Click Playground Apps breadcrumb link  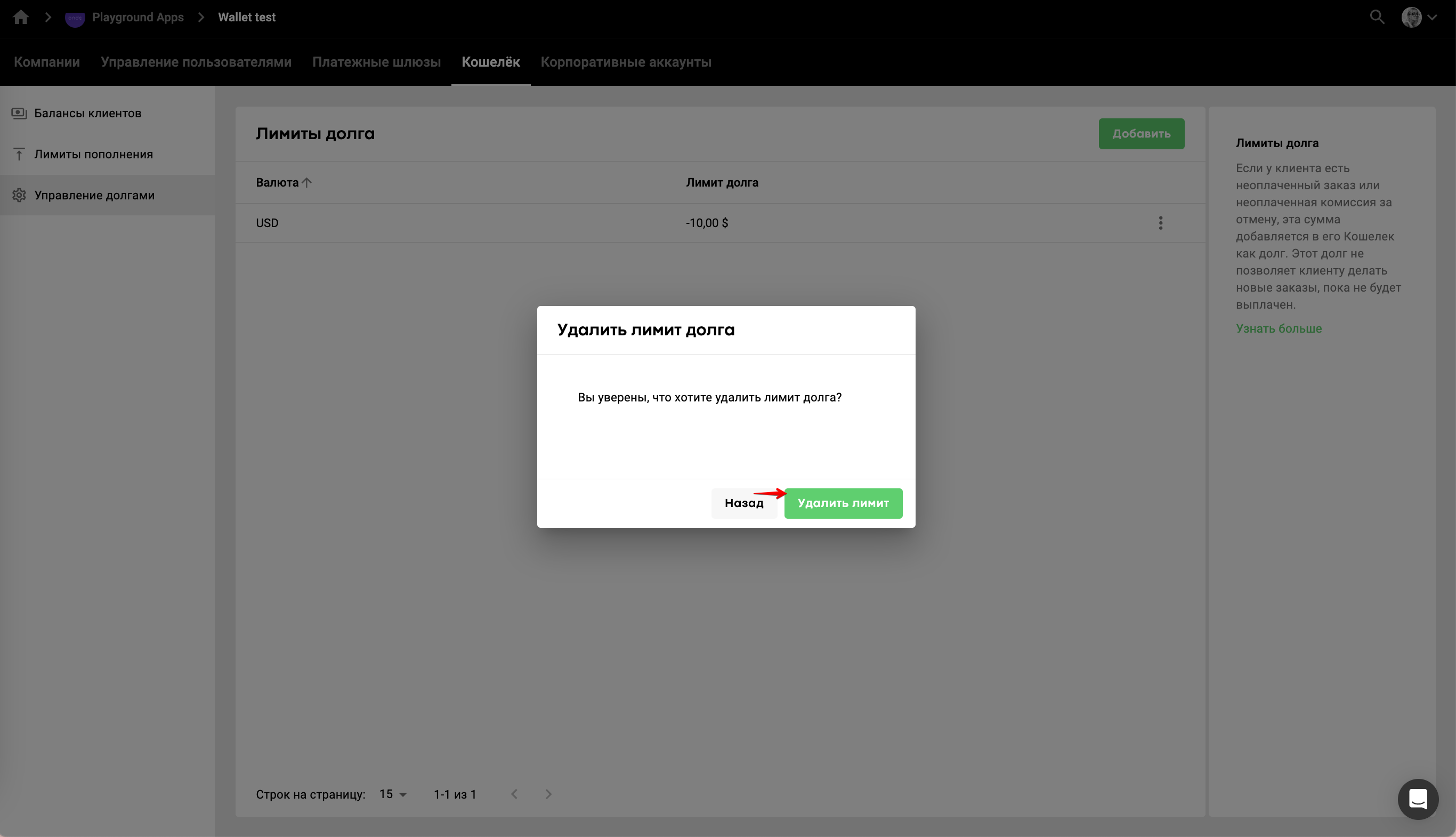point(138,17)
